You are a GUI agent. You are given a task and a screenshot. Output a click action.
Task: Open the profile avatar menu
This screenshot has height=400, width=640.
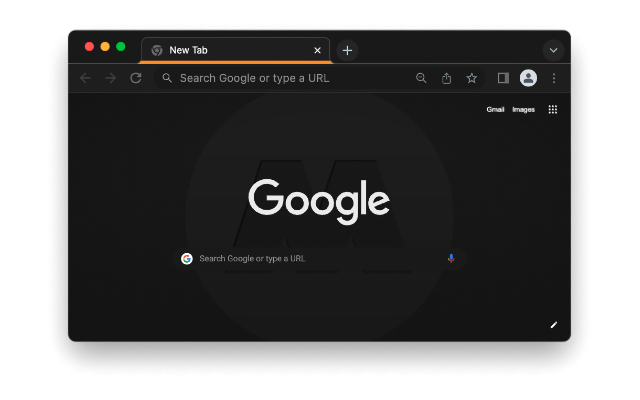[528, 78]
